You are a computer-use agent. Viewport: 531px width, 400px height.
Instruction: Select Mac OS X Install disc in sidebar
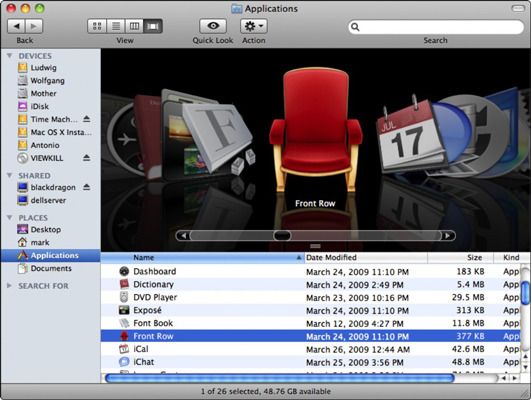54,132
